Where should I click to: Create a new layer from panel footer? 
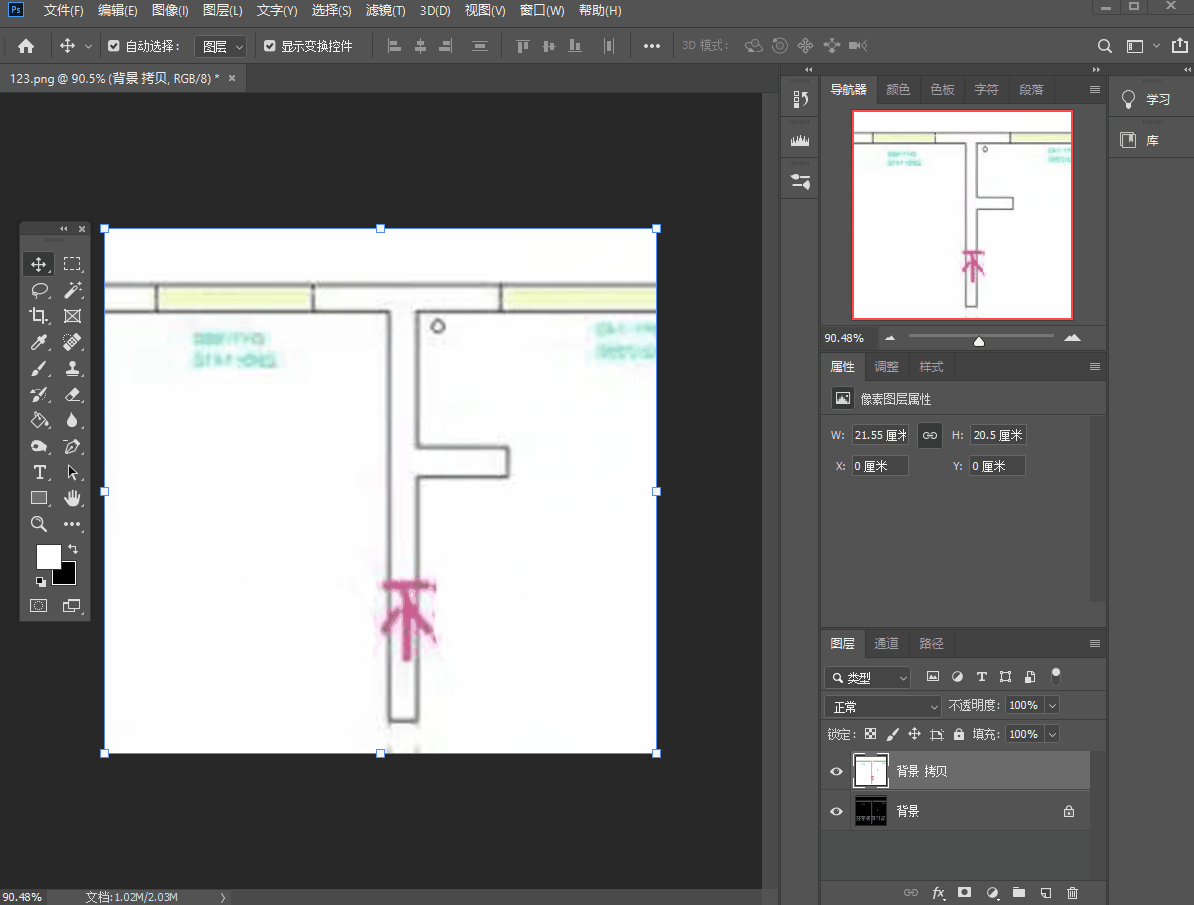(x=1046, y=893)
